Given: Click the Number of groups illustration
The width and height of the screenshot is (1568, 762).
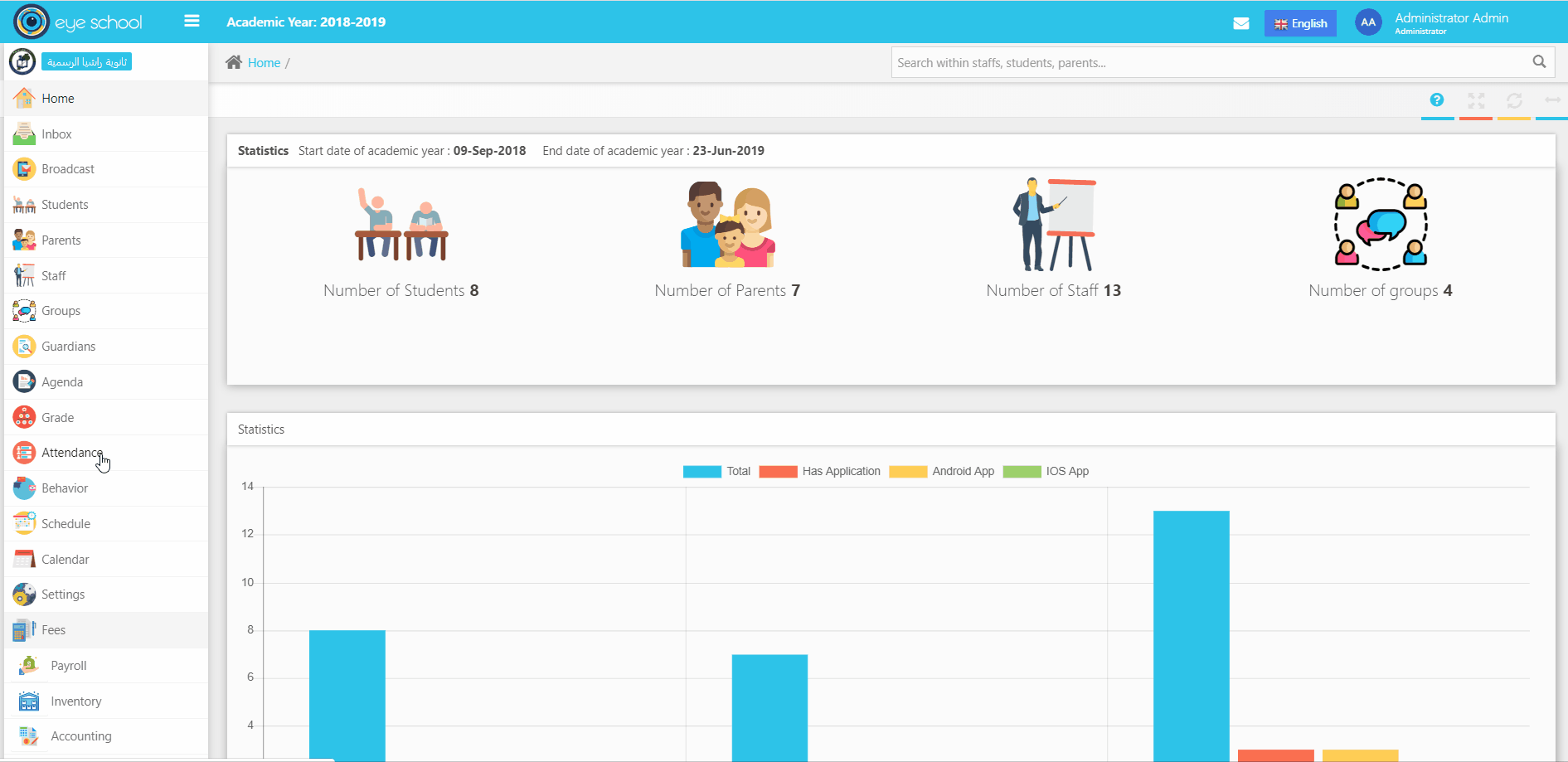Looking at the screenshot, I should tap(1381, 224).
